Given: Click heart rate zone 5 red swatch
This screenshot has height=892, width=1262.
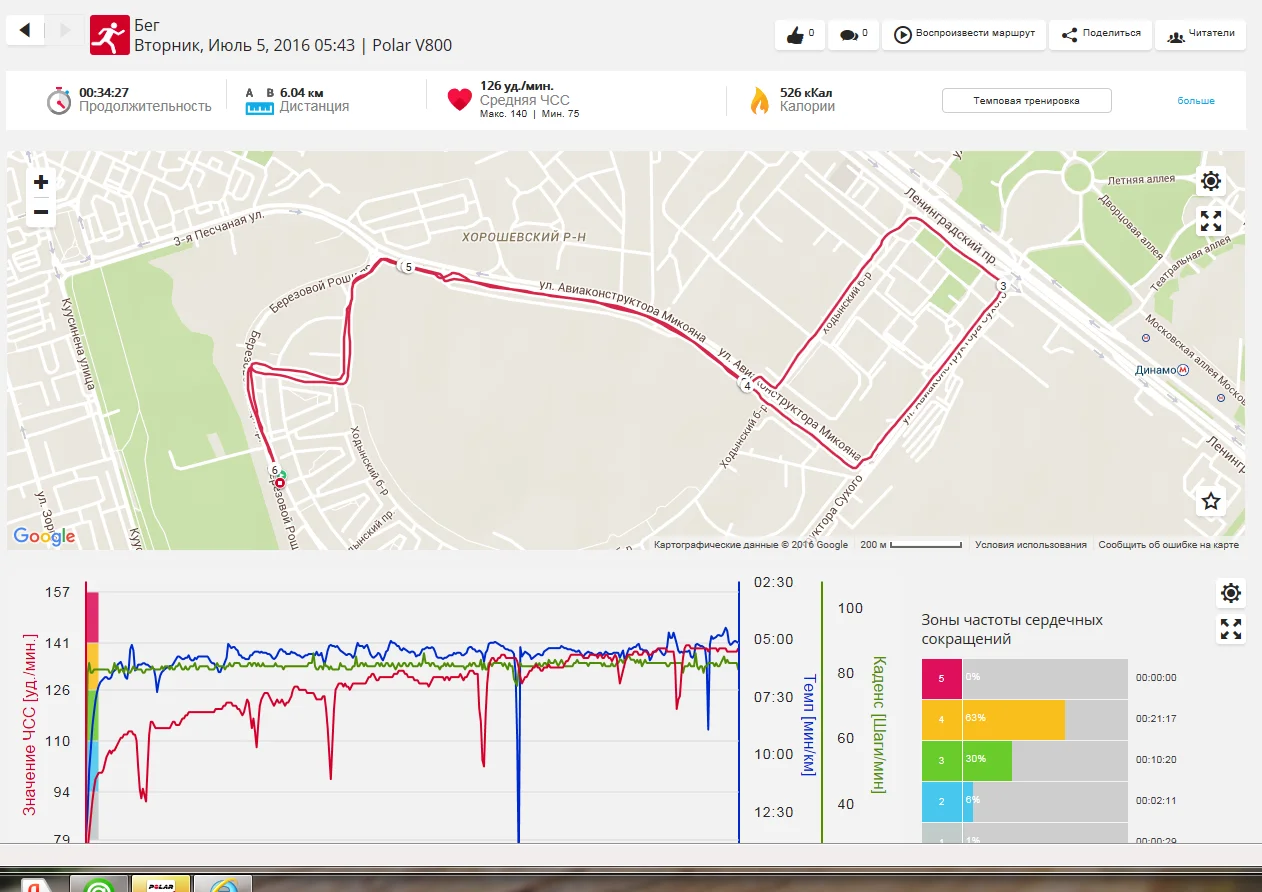Looking at the screenshot, I should pos(941,678).
